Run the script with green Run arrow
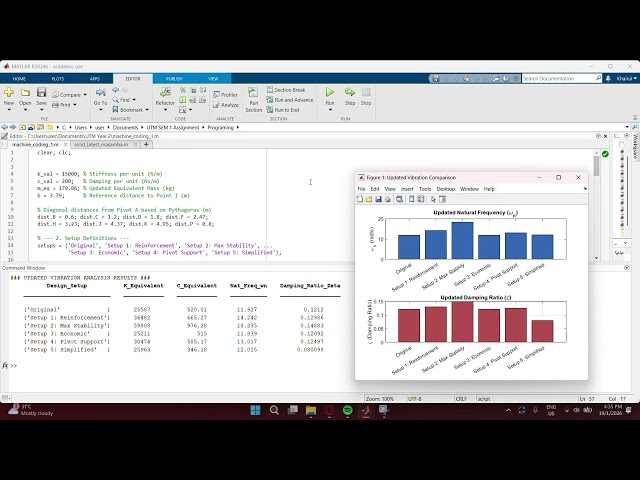This screenshot has height=480, width=640. tap(330, 92)
